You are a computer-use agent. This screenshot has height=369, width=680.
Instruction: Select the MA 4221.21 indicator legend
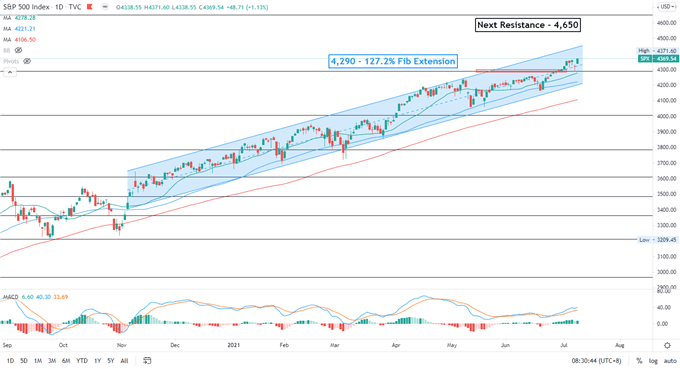(x=20, y=29)
